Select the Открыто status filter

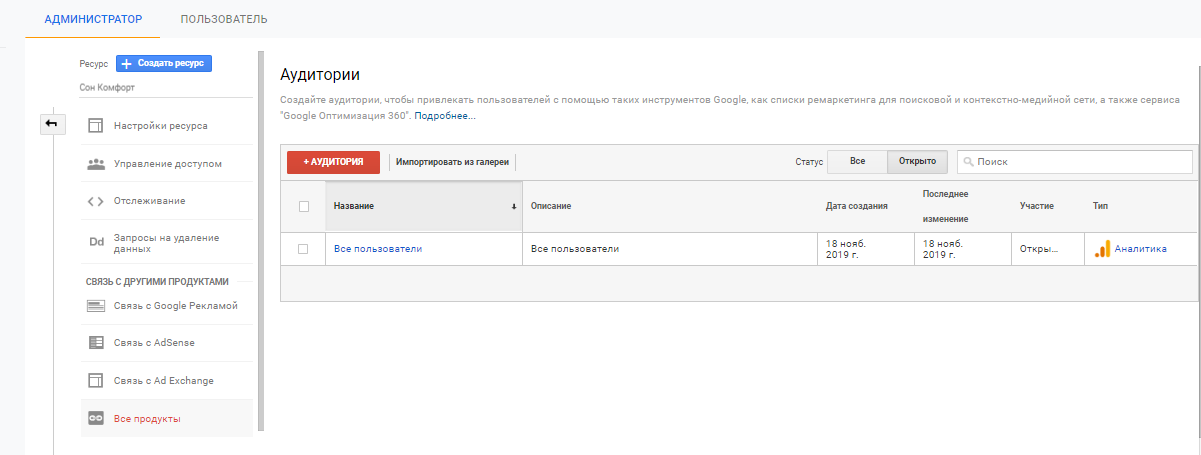[x=917, y=161]
